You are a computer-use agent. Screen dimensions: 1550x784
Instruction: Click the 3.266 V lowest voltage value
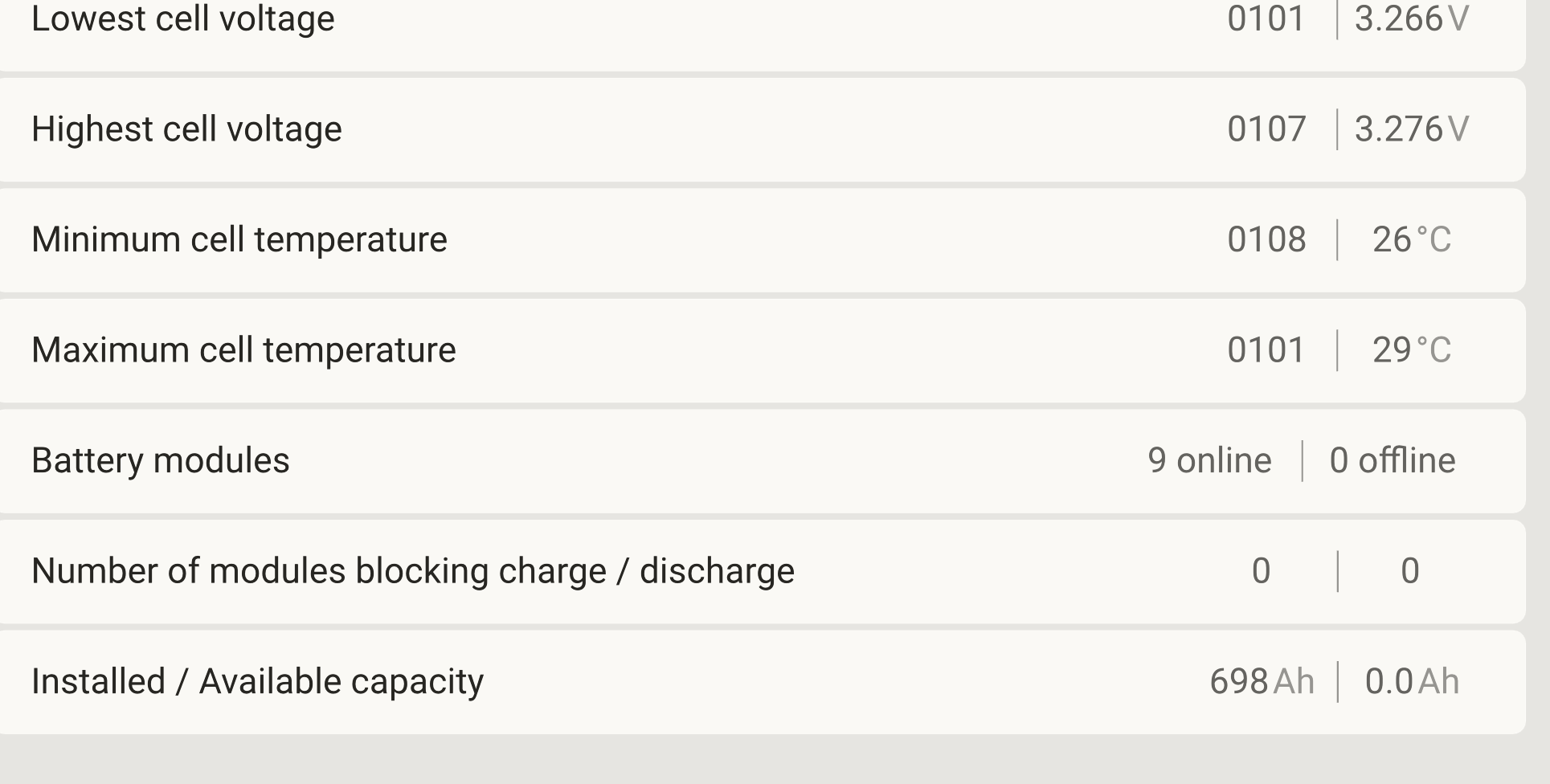(x=1411, y=18)
